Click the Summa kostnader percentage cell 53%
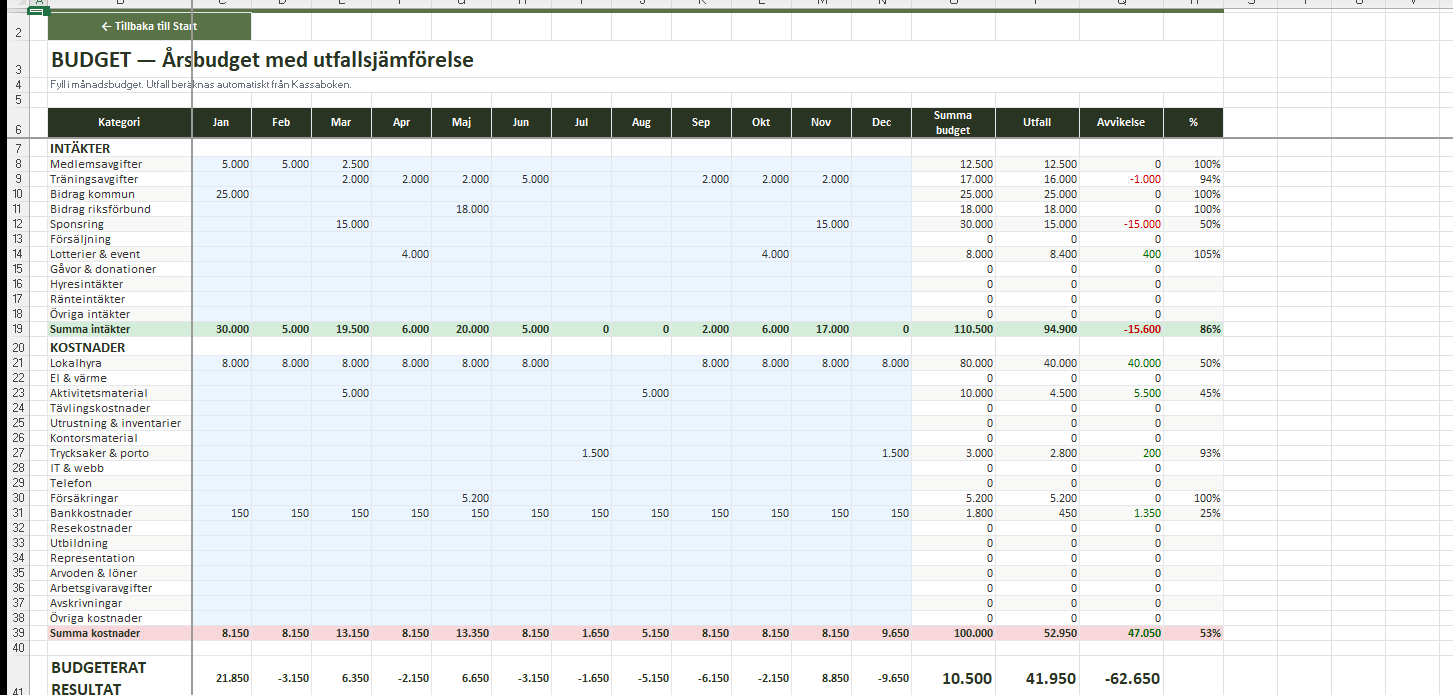The height and width of the screenshot is (695, 1453). 1193,633
